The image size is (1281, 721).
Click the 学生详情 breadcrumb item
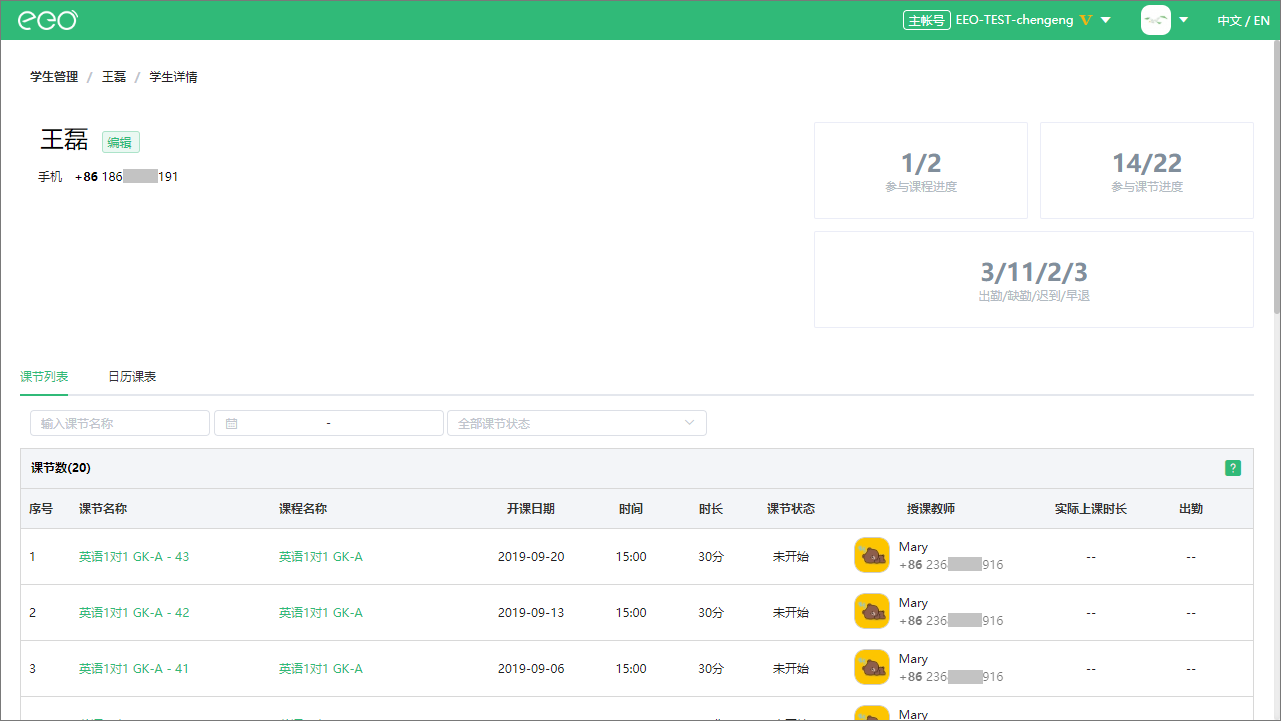pyautogui.click(x=173, y=77)
